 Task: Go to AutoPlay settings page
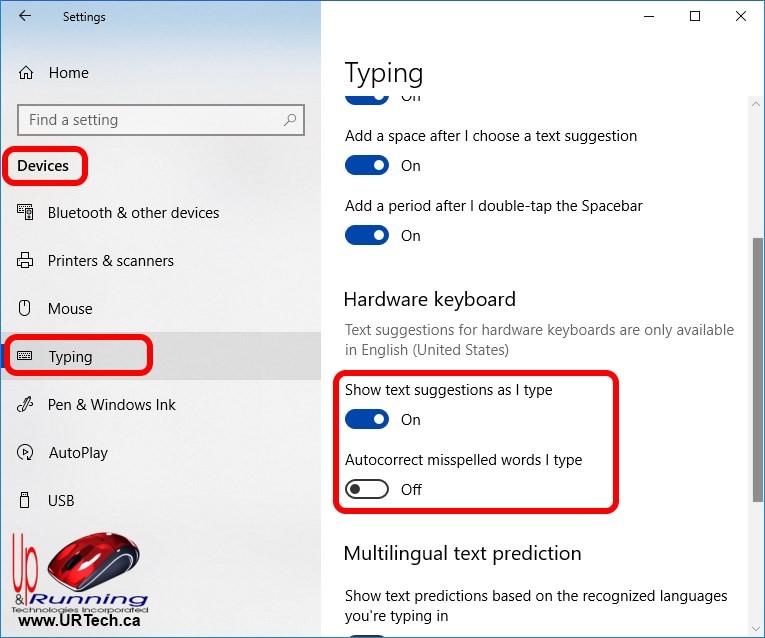coord(78,453)
